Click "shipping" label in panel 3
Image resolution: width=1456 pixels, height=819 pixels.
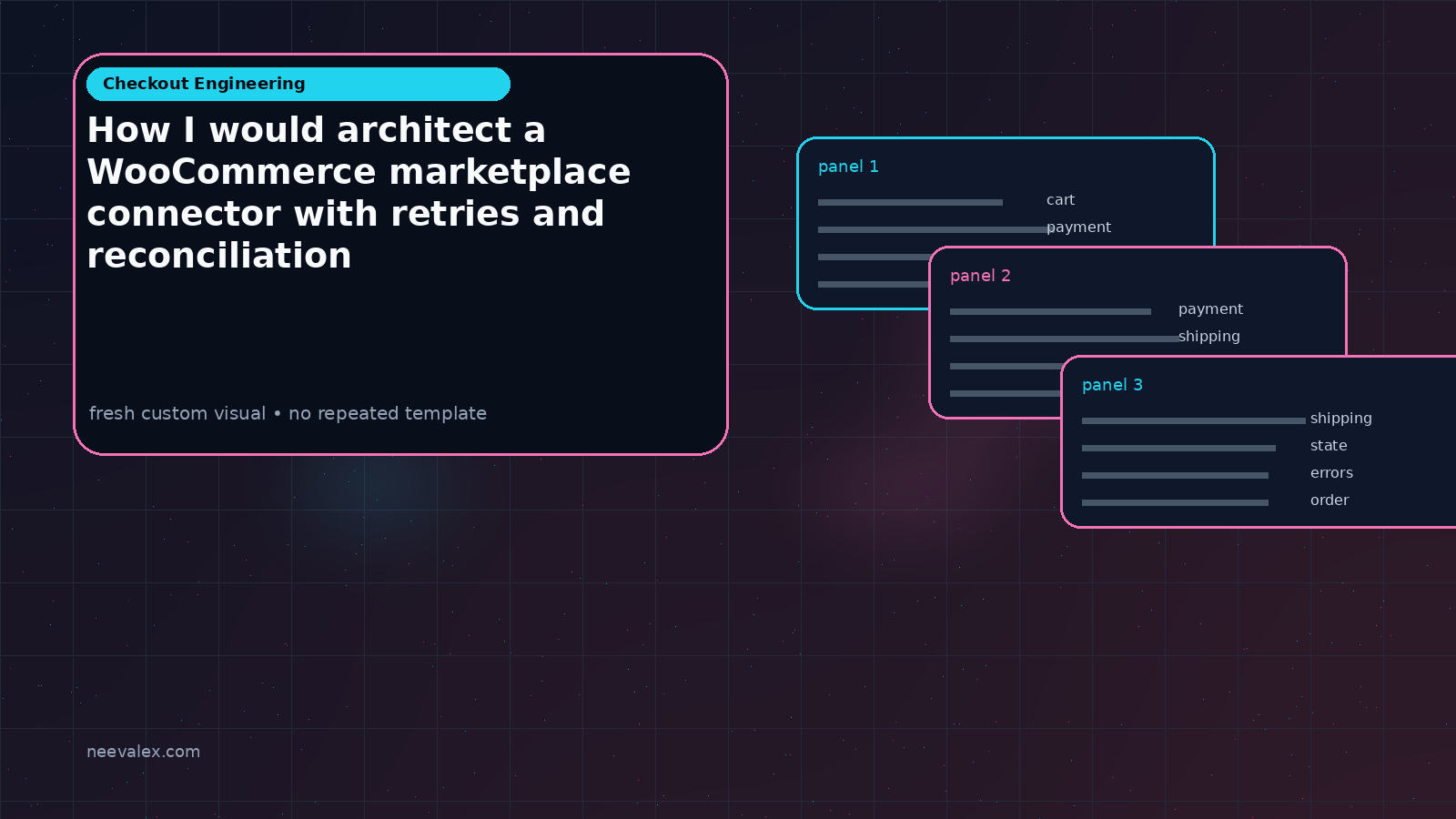click(1340, 419)
